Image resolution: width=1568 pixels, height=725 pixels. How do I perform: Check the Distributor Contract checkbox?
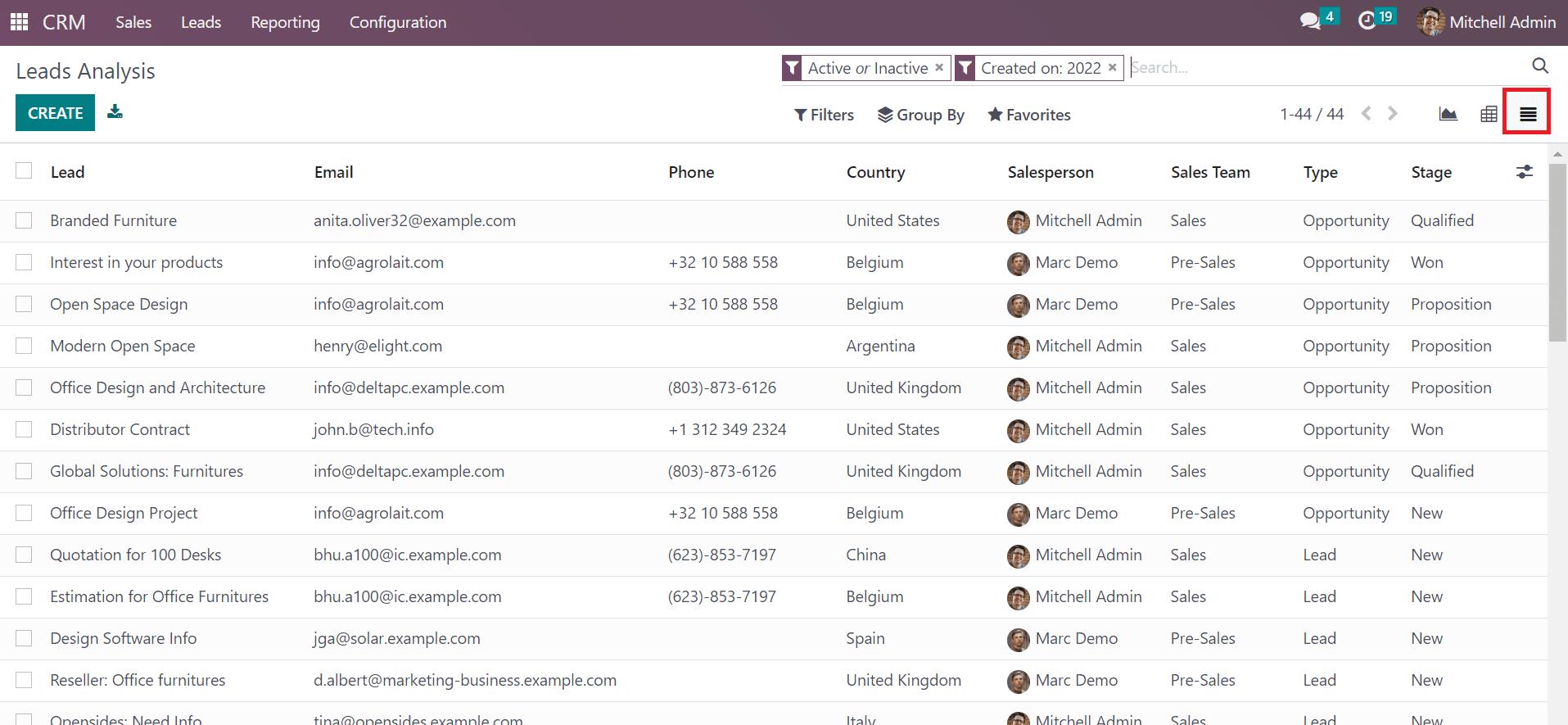[x=24, y=429]
